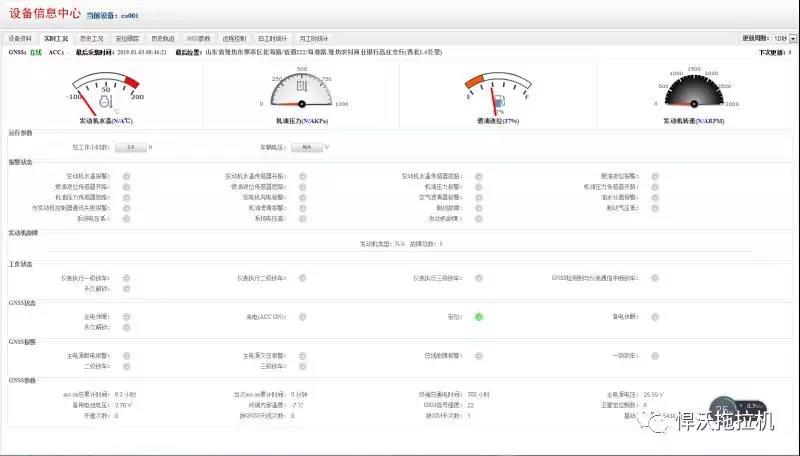
Task: Click the engine RPM gauge
Action: (692, 90)
